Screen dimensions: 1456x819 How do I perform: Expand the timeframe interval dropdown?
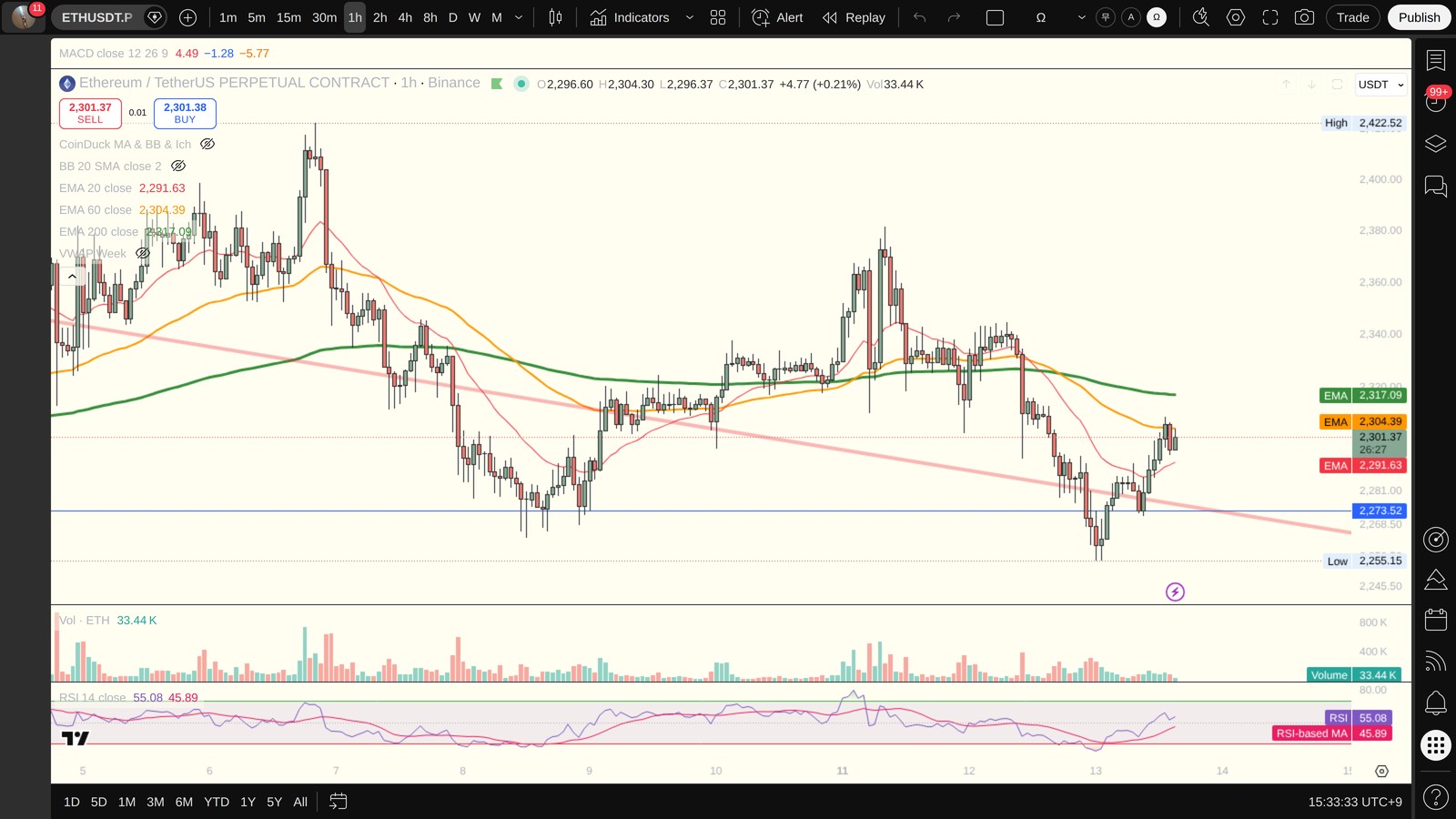pos(519,17)
